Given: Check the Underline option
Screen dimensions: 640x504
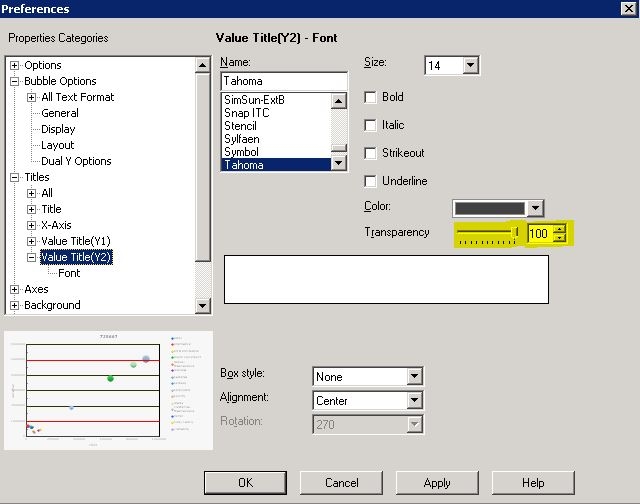Looking at the screenshot, I should coord(371,181).
